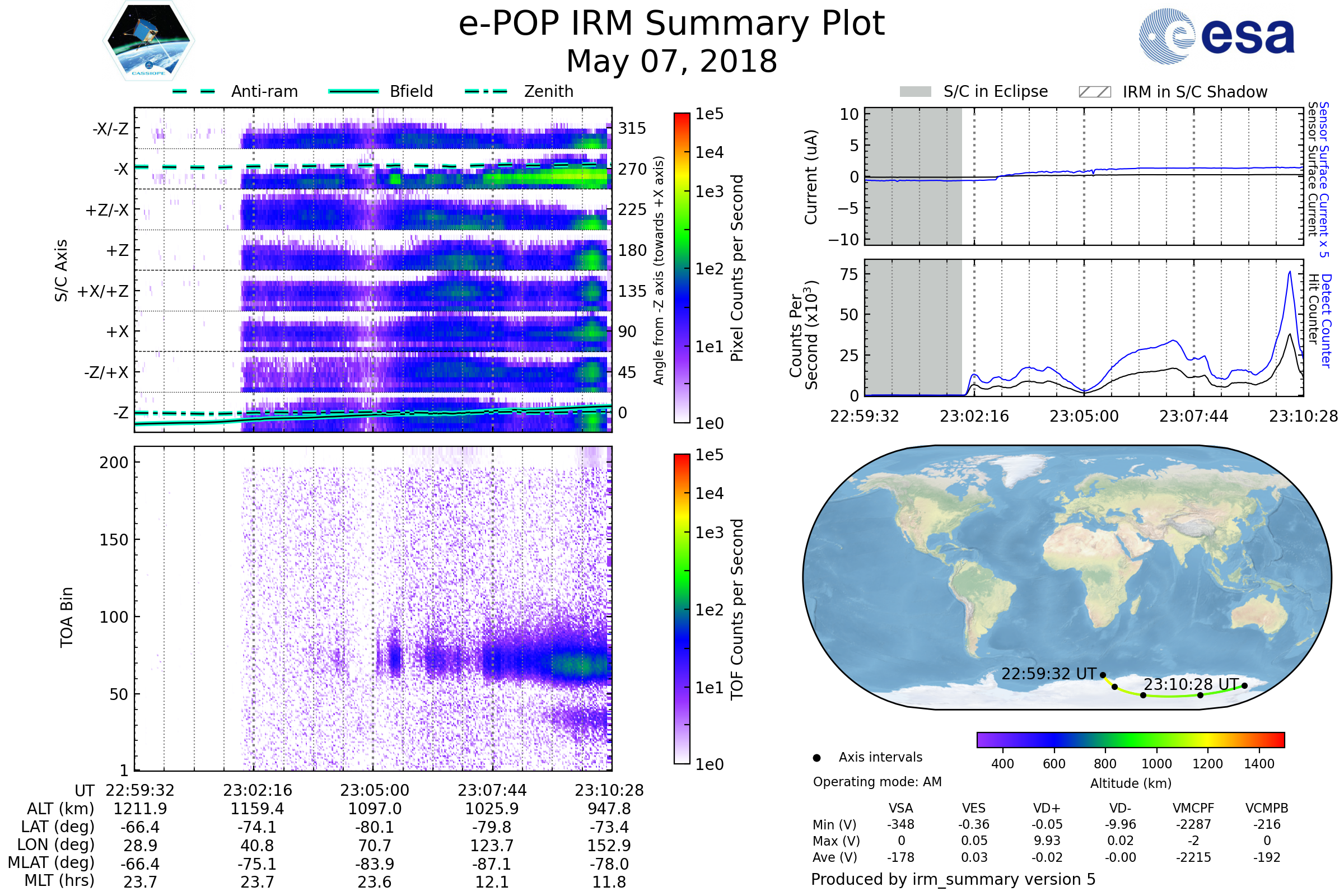This screenshot has height=896, width=1344.
Task: Click the CASSIOPE mission hexagon logo
Action: pos(148,41)
